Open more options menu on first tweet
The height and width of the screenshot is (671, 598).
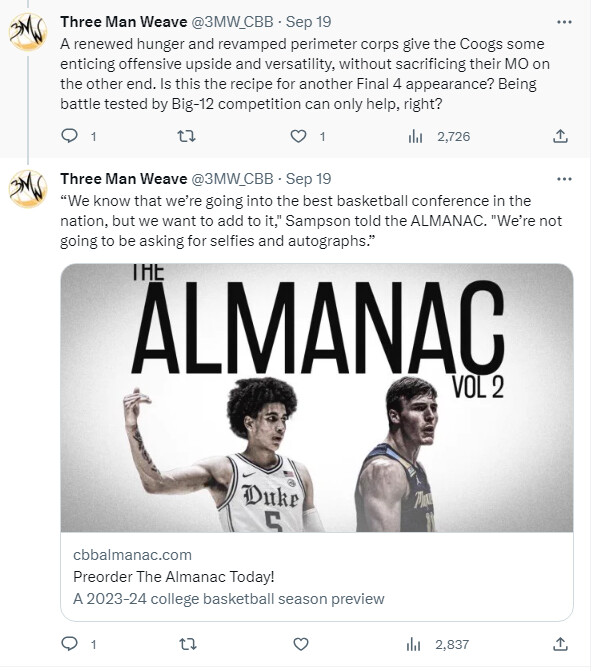tap(564, 22)
